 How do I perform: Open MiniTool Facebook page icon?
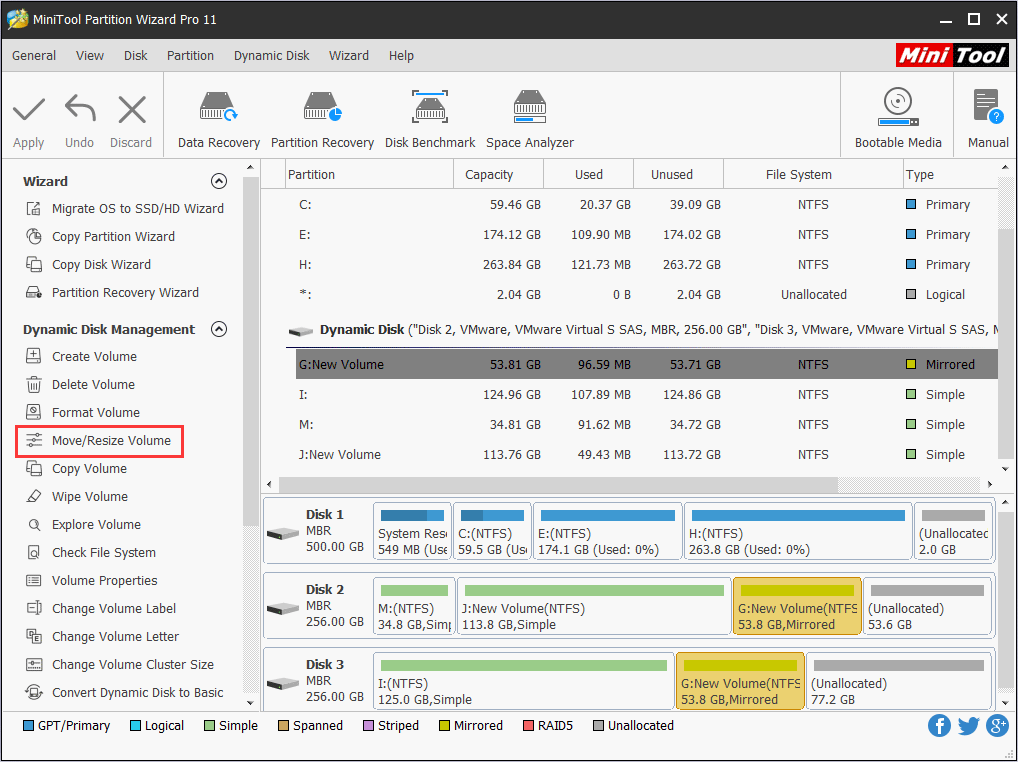tap(939, 725)
